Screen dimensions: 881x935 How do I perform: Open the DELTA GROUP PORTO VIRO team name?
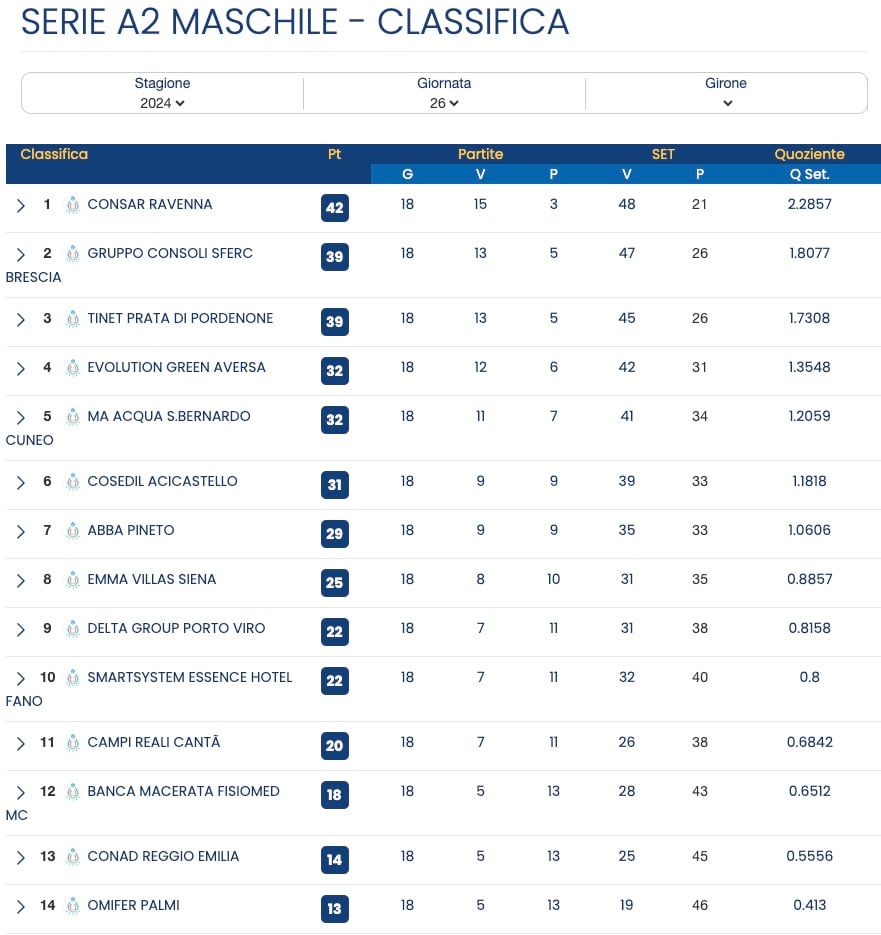click(176, 627)
